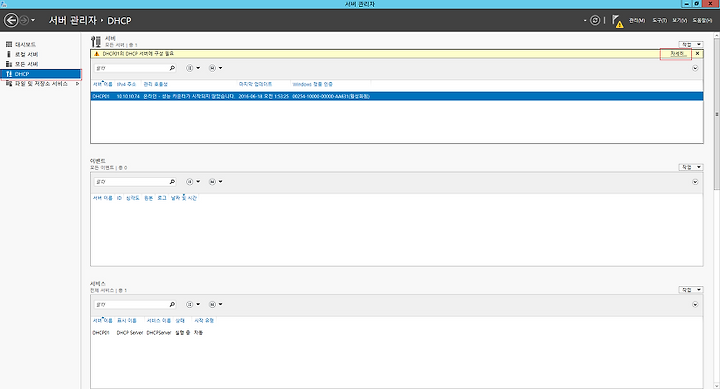This screenshot has height=389, width=720.
Task: Click the servers tile icon at section header
Action: click(96, 41)
